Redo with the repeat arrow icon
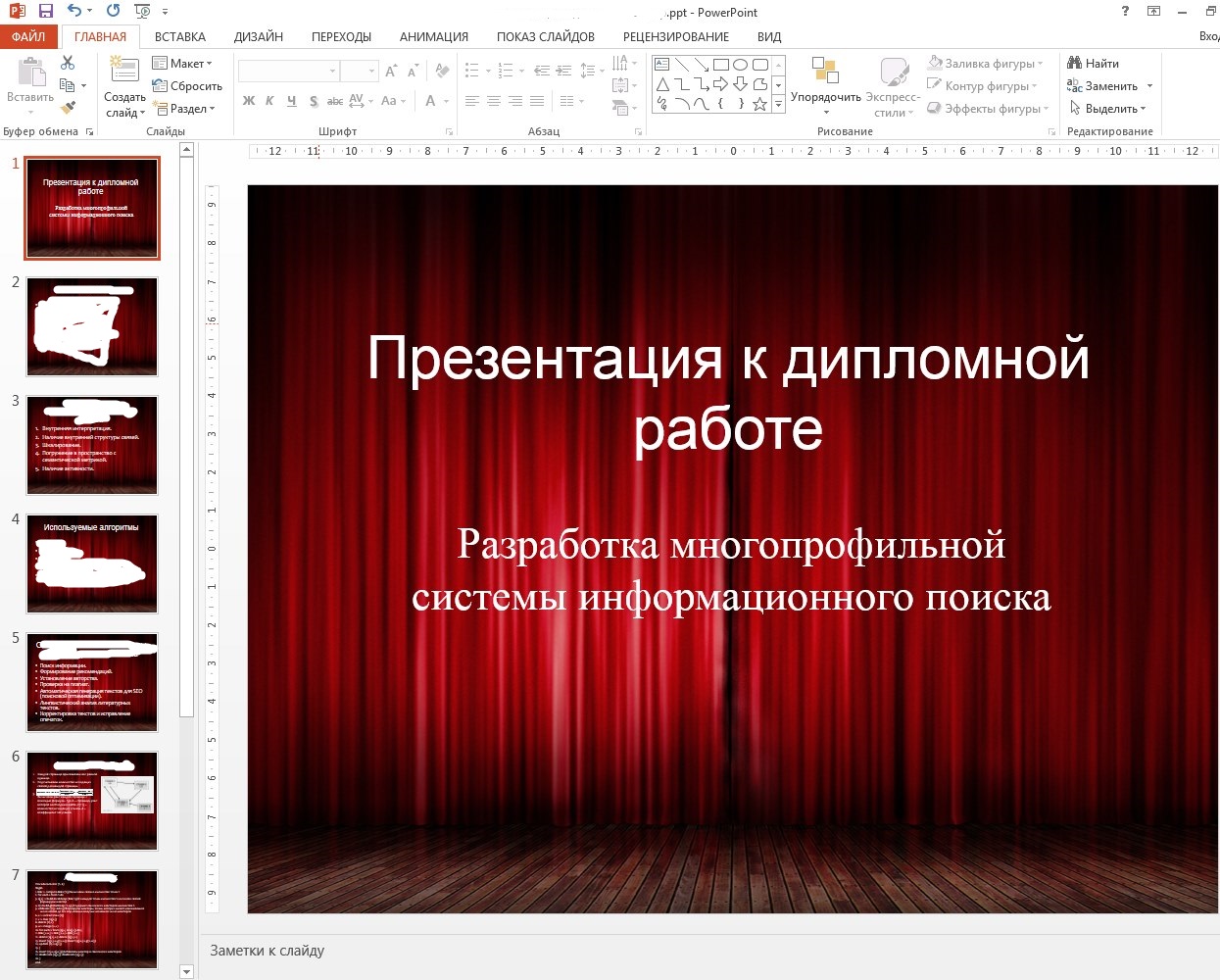The height and width of the screenshot is (980, 1220). point(113,11)
